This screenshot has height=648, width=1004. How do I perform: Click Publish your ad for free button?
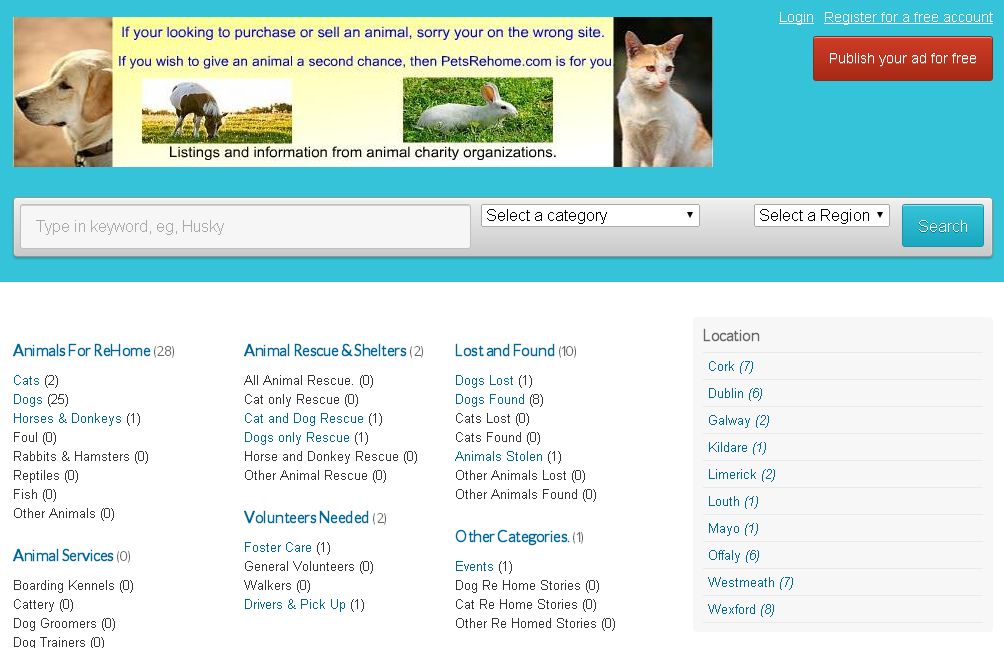click(x=902, y=59)
